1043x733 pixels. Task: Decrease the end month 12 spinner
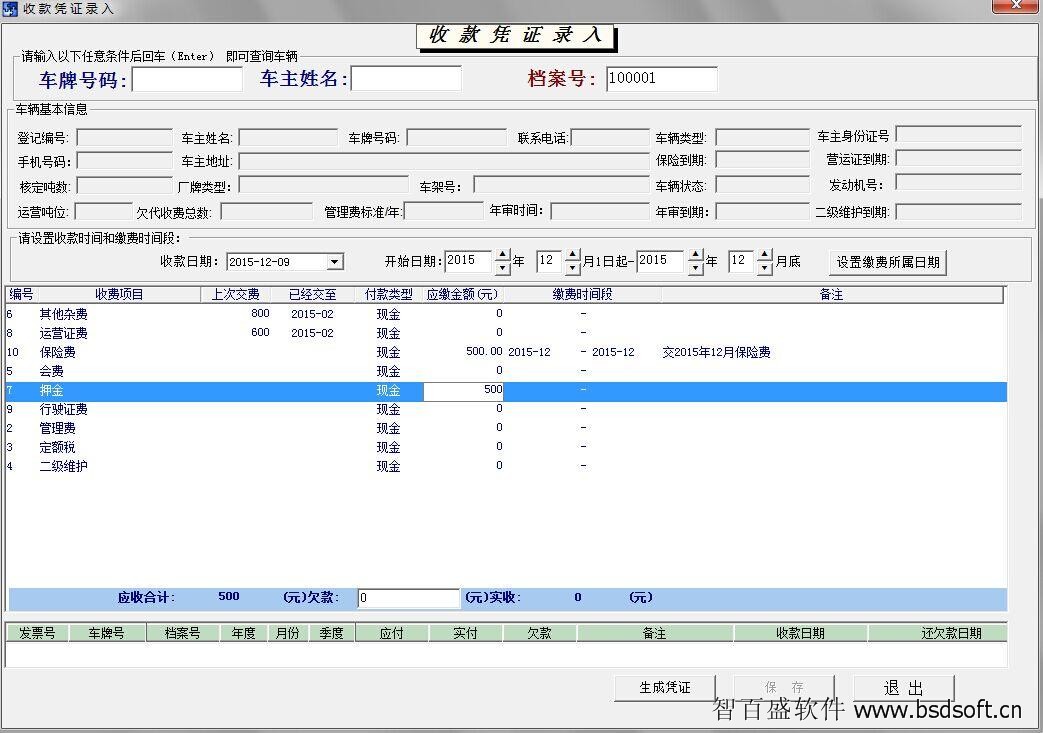[x=765, y=269]
